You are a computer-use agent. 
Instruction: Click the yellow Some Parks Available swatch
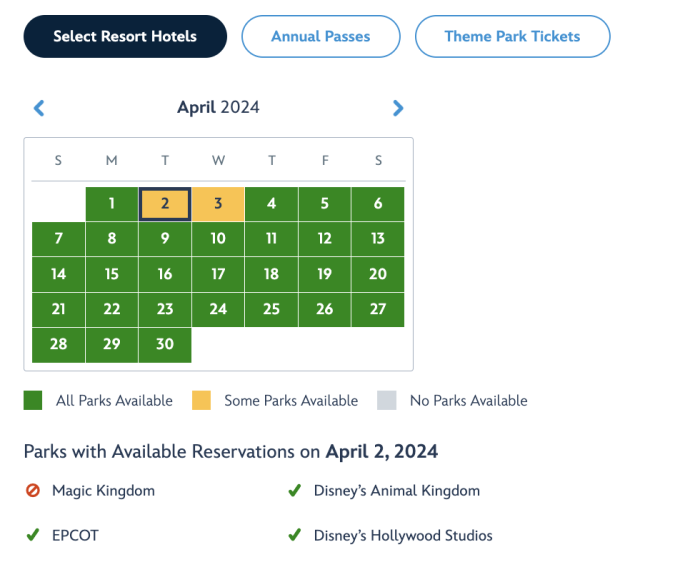click(202, 401)
